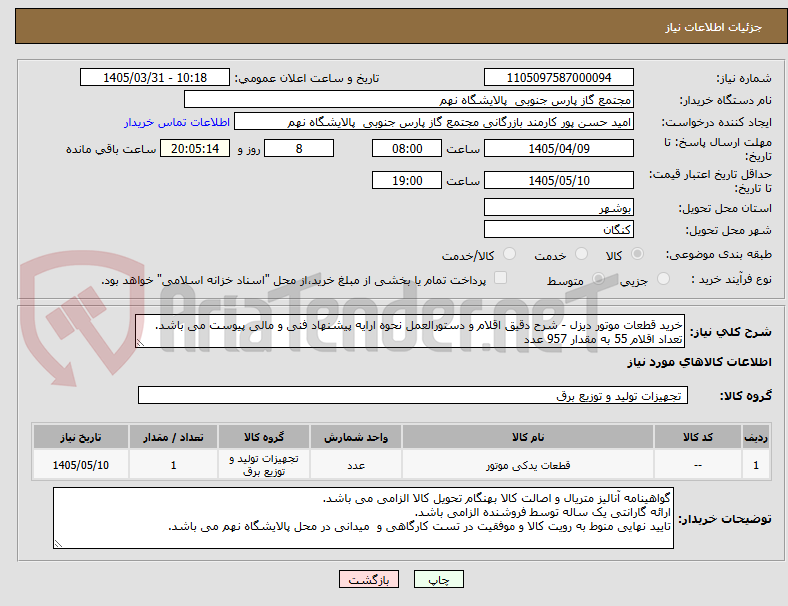Click response deadline date 1405/04/09 field

[559, 148]
